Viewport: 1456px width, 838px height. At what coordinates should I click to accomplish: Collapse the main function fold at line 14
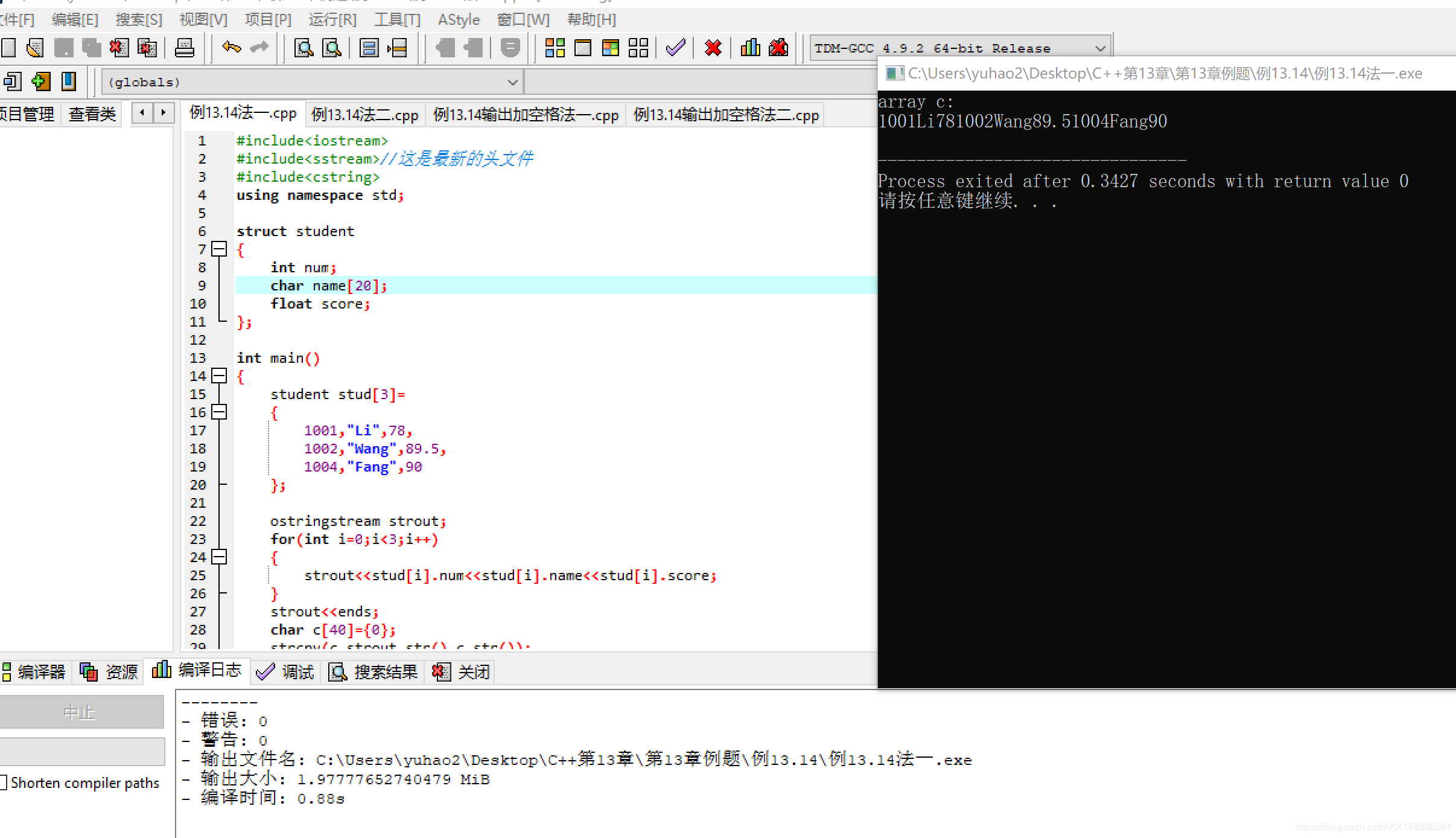point(220,376)
